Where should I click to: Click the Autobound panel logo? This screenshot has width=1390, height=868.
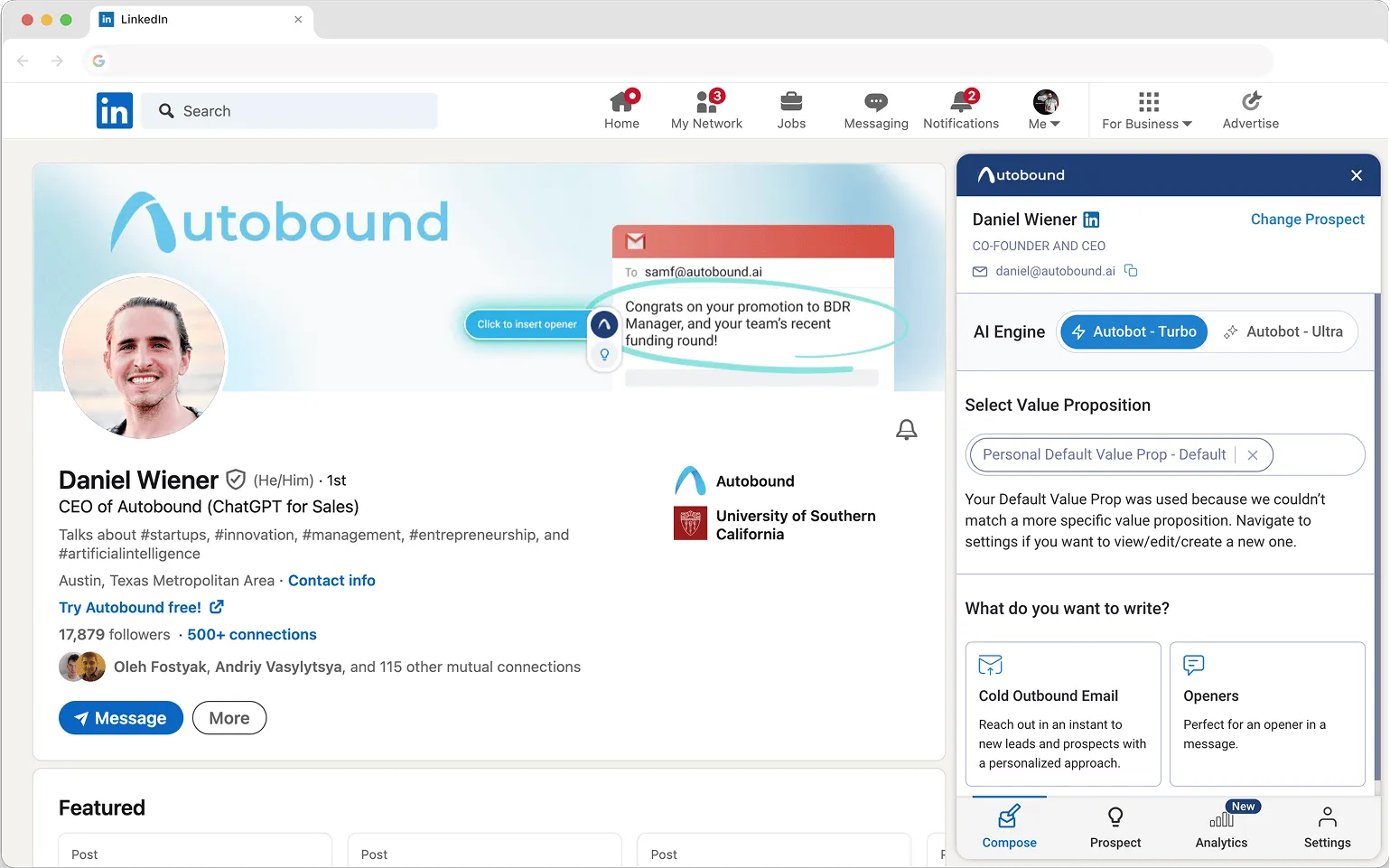coord(1022,175)
